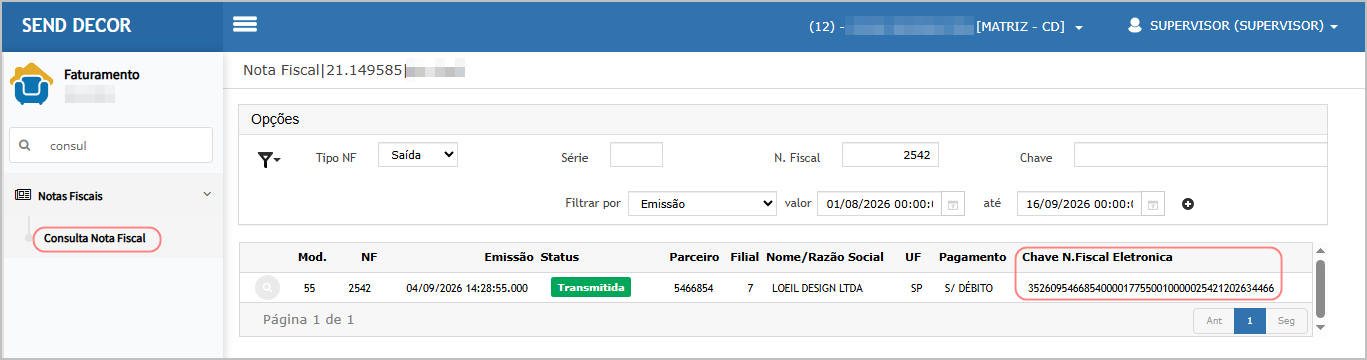Click the emission date 04/09/2026 cell
Screen dimensions: 1367x360
coord(467,288)
